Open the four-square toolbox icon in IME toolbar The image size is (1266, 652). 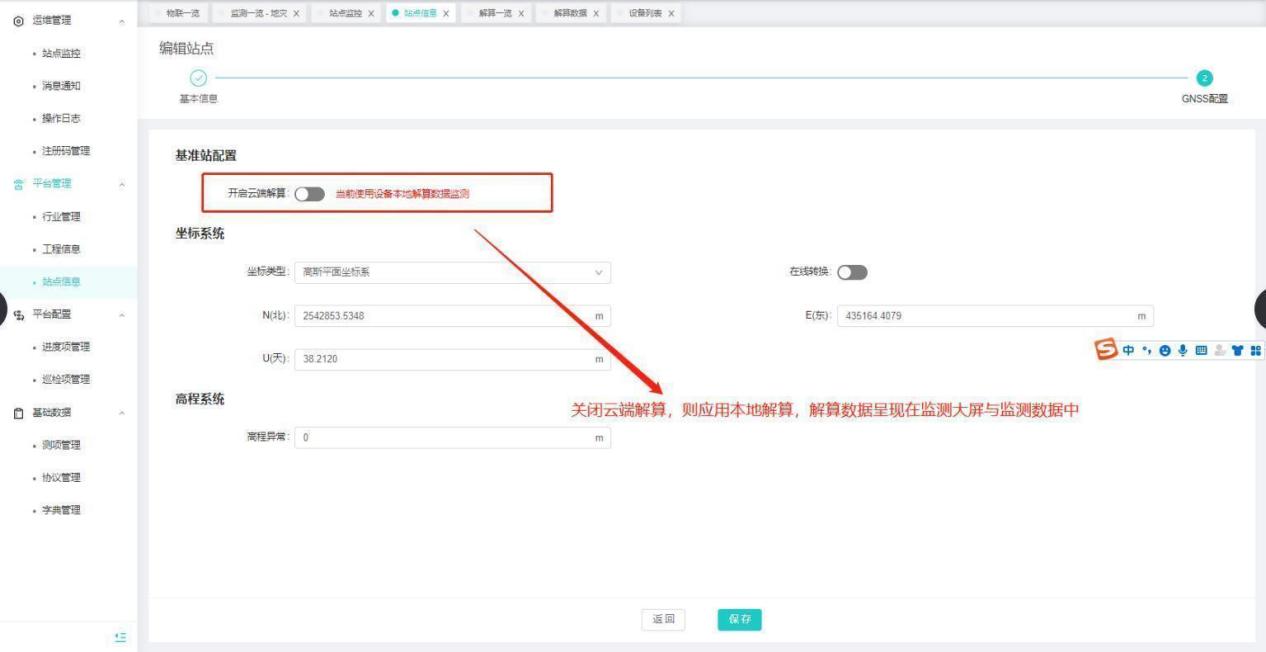pos(1254,351)
